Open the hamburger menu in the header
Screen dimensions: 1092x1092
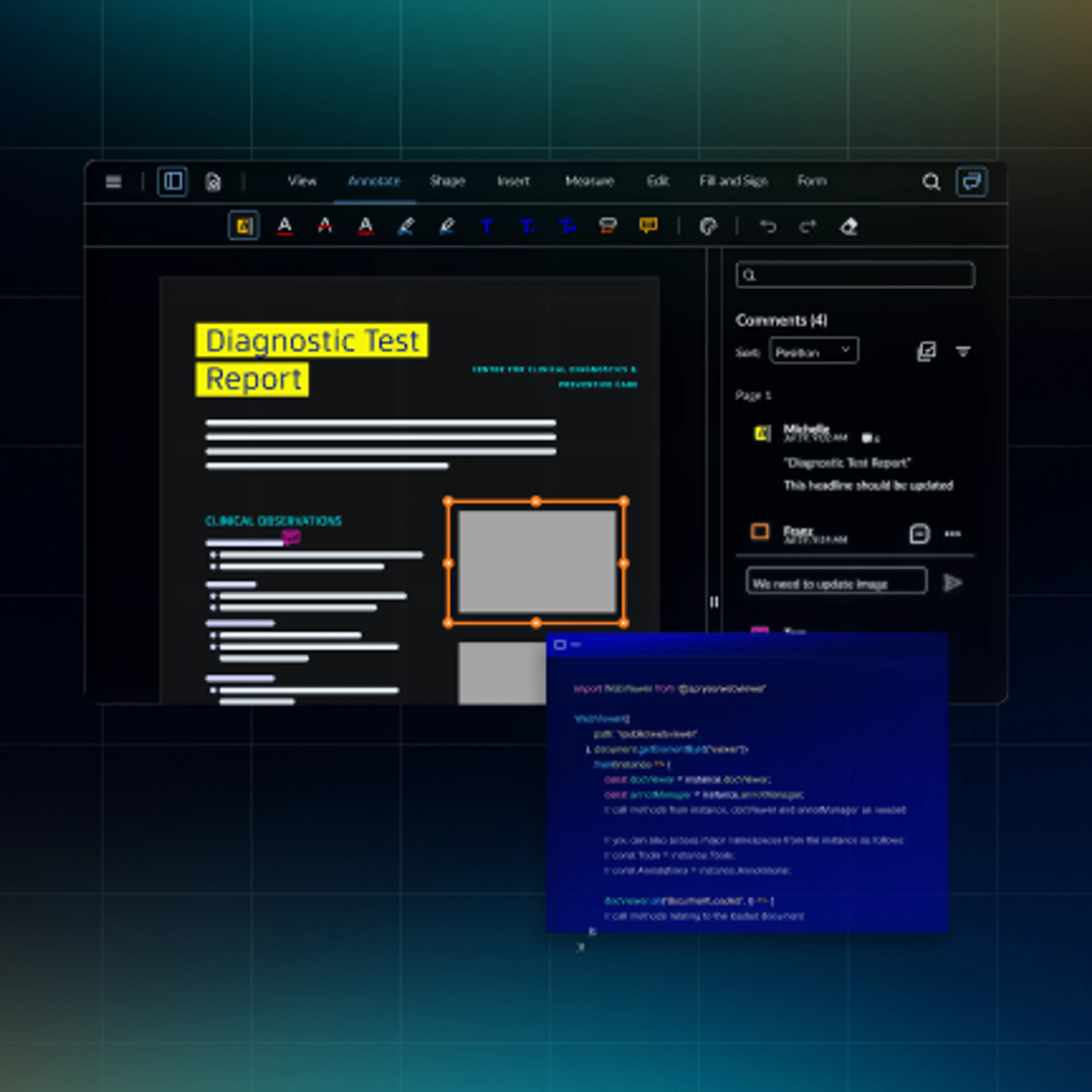point(114,182)
